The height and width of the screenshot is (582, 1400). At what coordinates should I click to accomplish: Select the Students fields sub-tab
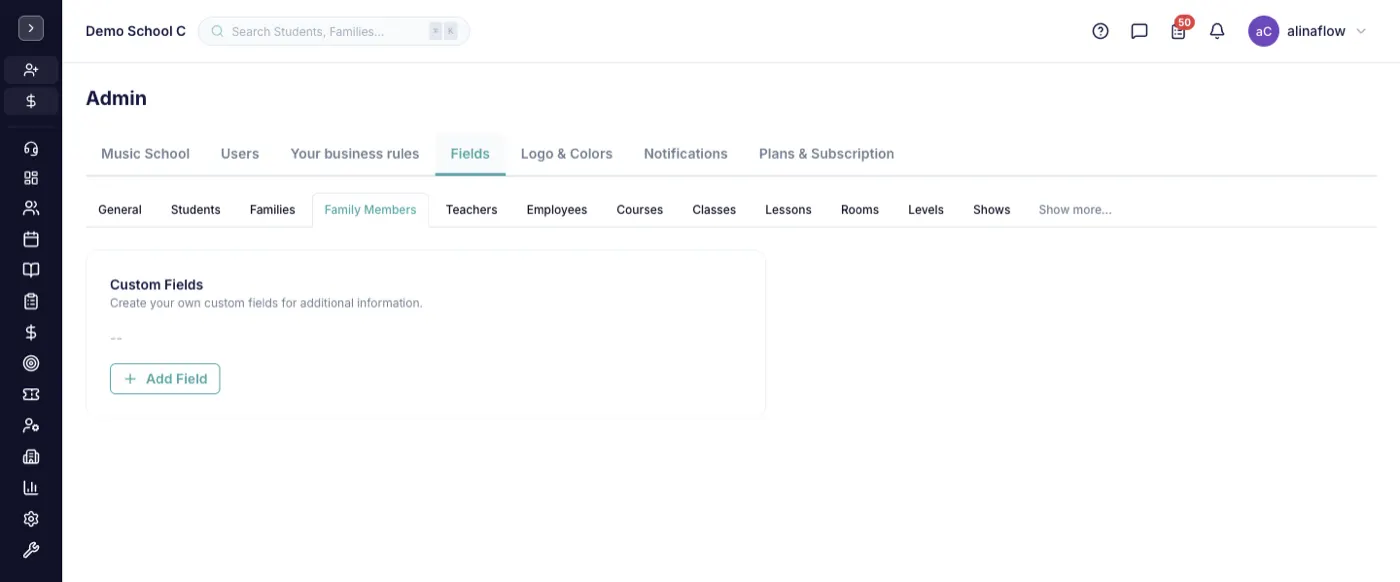(196, 210)
